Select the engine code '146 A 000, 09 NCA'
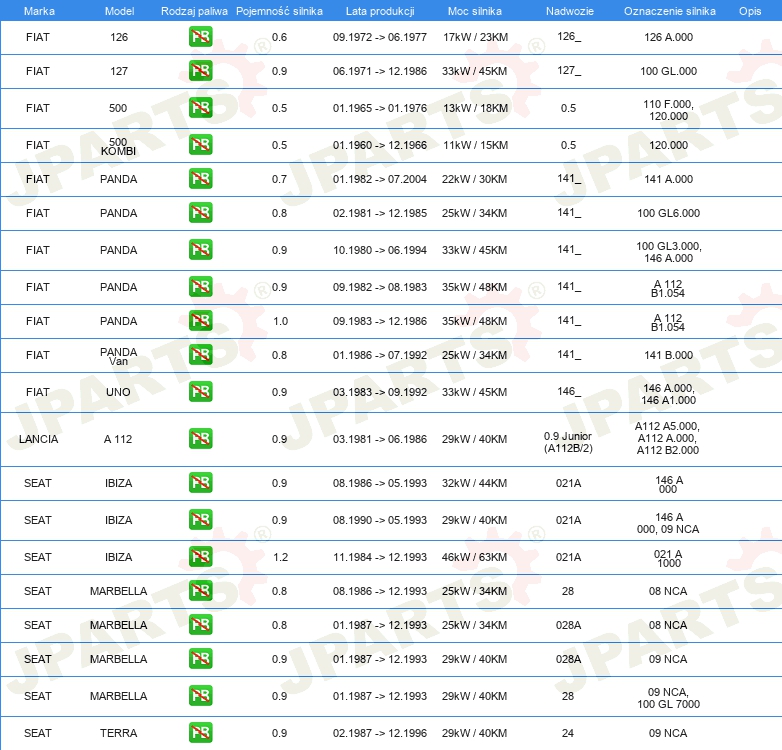 [668, 523]
